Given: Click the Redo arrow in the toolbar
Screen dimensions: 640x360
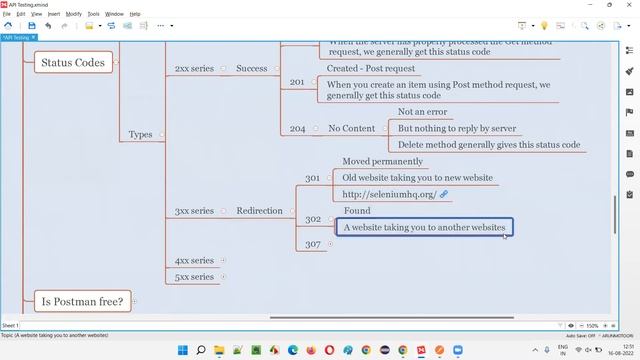Looking at the screenshot, I should [x=64, y=26].
